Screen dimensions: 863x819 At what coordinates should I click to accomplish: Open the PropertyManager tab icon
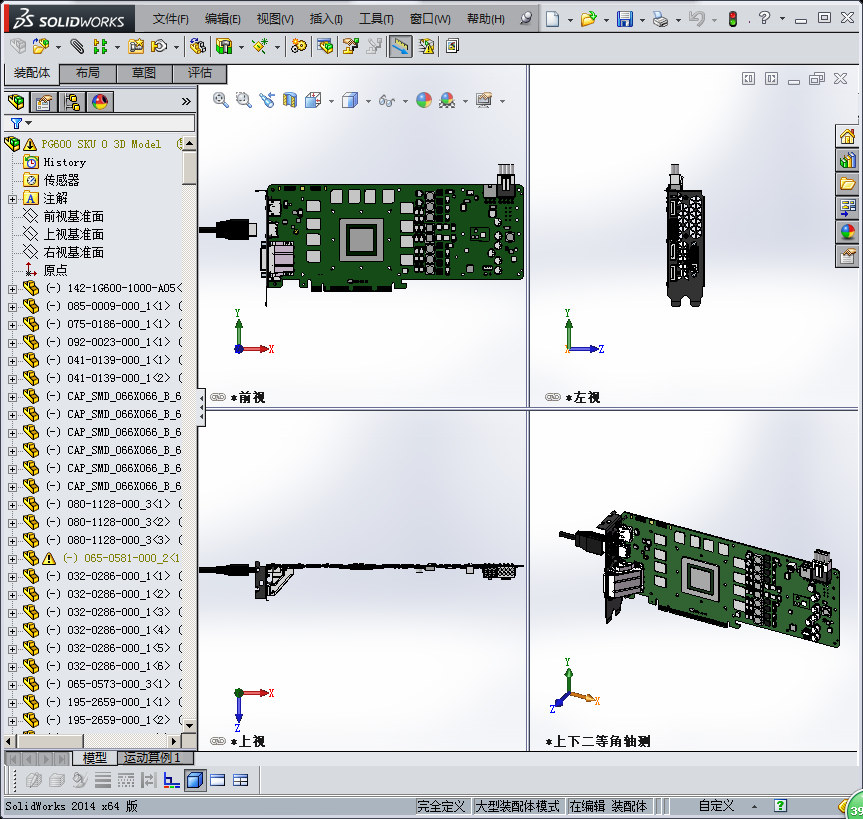pyautogui.click(x=43, y=102)
